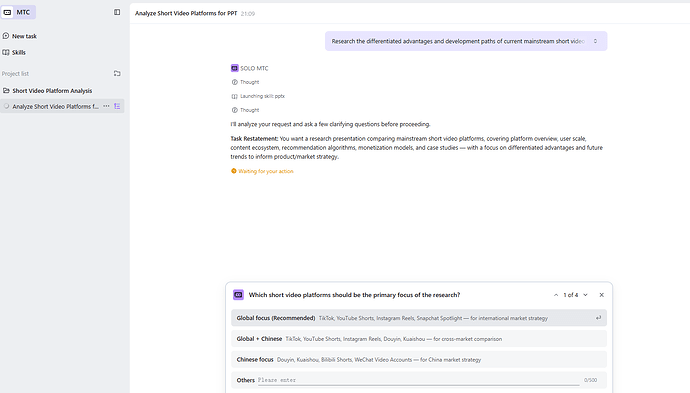Choose Chinese focus option
Viewport: 690px width, 393px height.
pos(419,360)
